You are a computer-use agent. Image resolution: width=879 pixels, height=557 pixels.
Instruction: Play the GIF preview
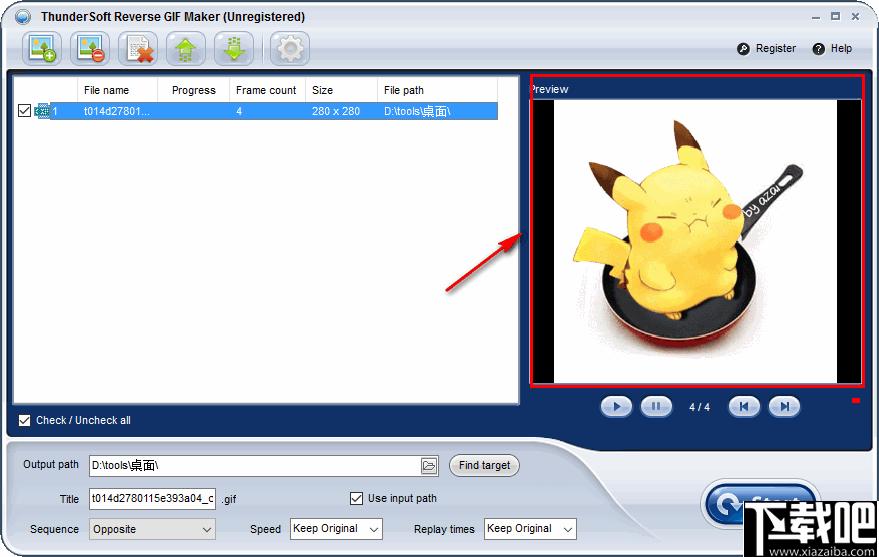pos(616,407)
